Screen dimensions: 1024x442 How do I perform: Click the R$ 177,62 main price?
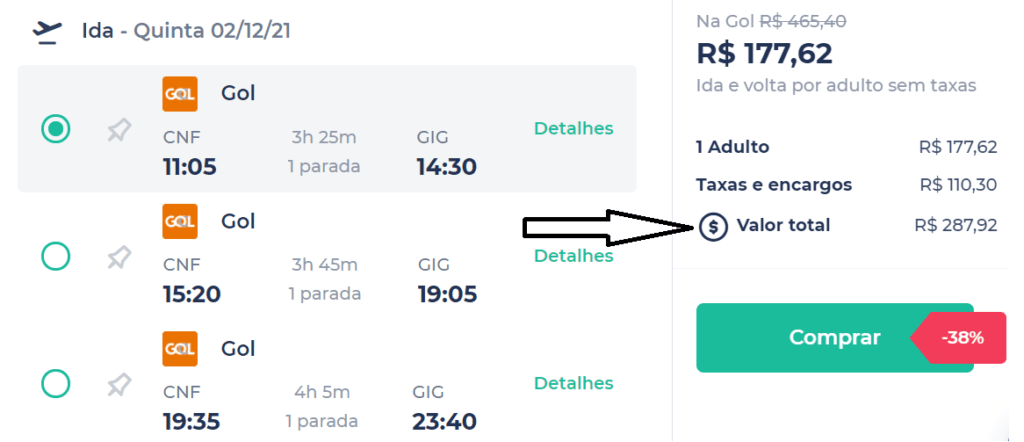tap(765, 54)
